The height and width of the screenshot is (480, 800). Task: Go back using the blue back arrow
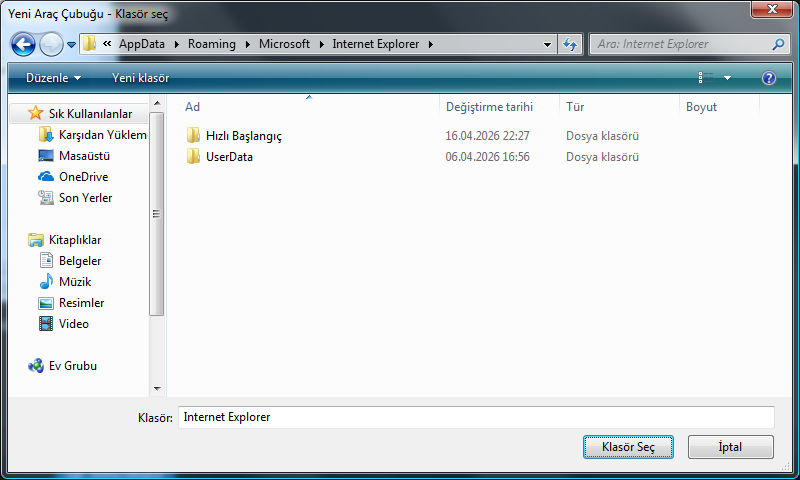point(23,44)
